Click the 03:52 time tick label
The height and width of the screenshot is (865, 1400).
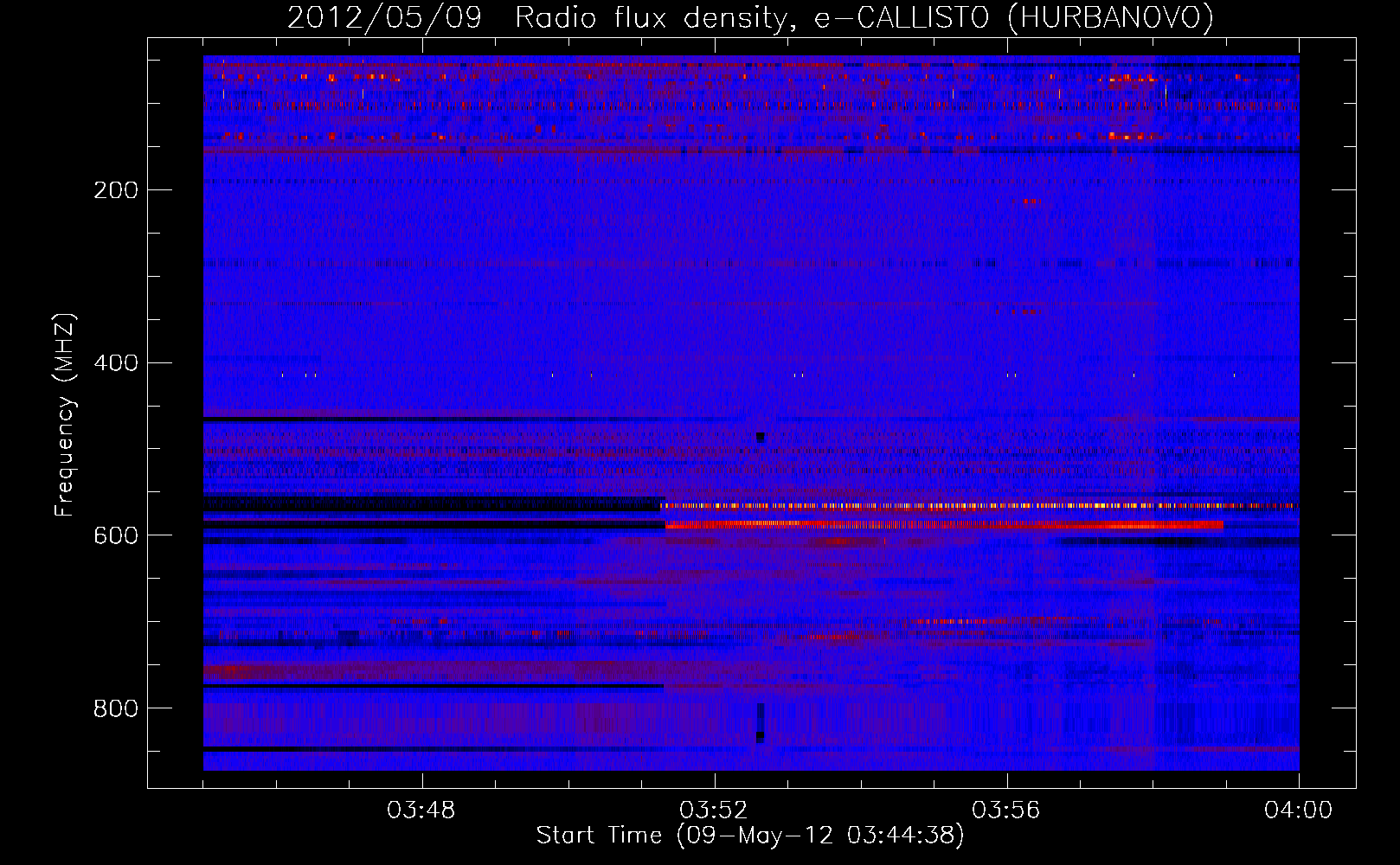point(714,811)
